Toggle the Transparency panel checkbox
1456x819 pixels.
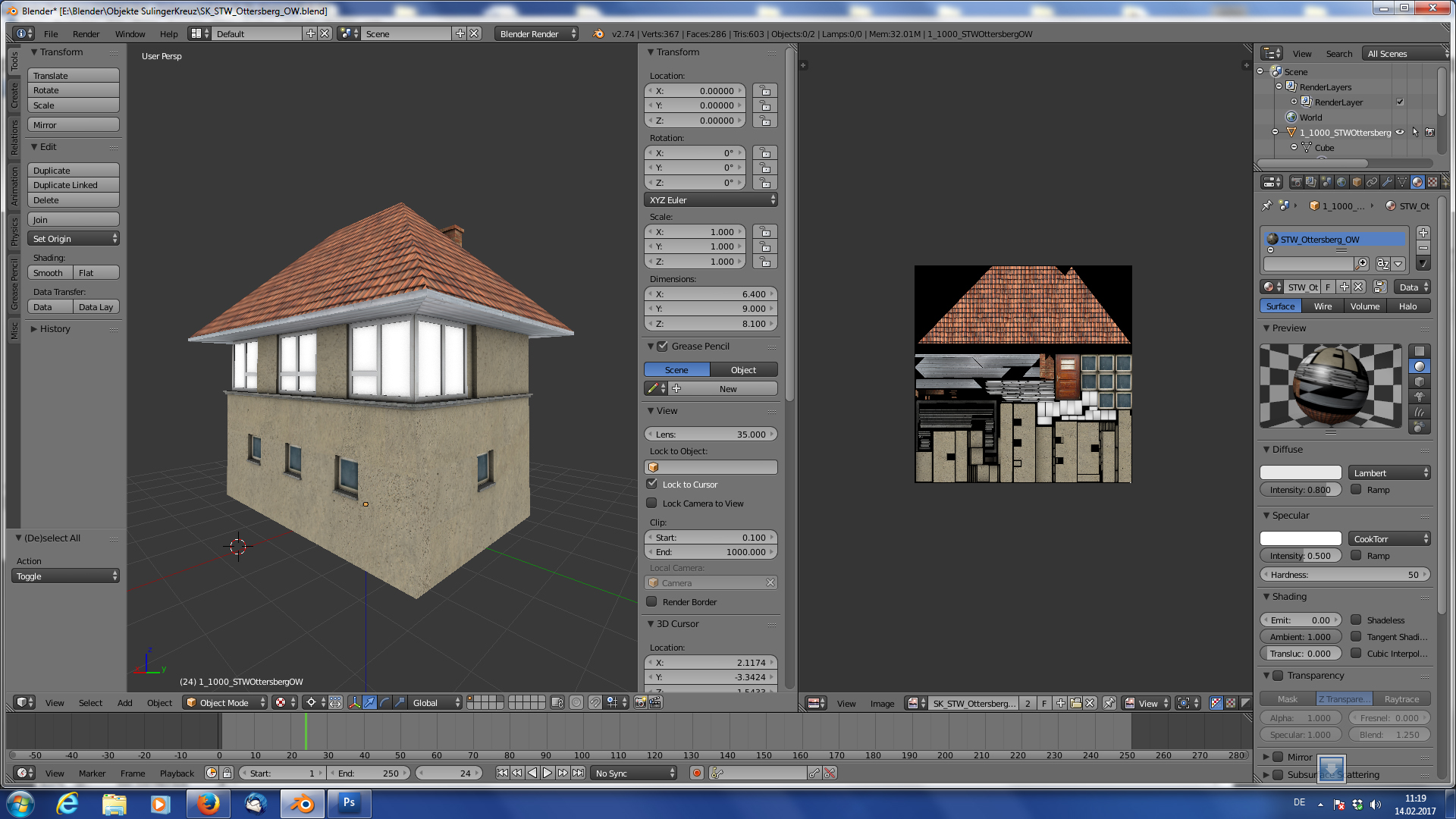(1278, 676)
